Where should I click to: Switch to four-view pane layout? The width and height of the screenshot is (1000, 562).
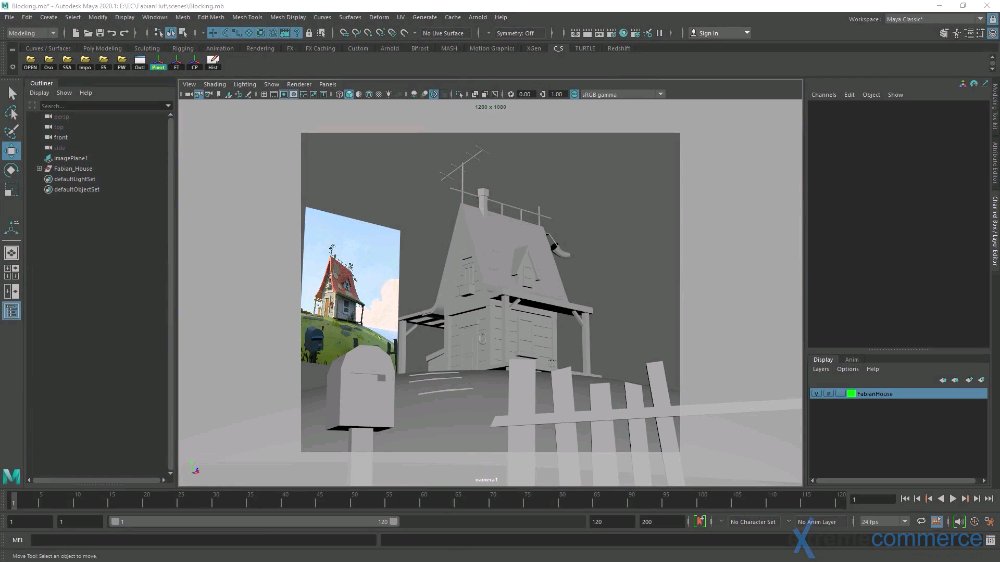click(x=11, y=272)
